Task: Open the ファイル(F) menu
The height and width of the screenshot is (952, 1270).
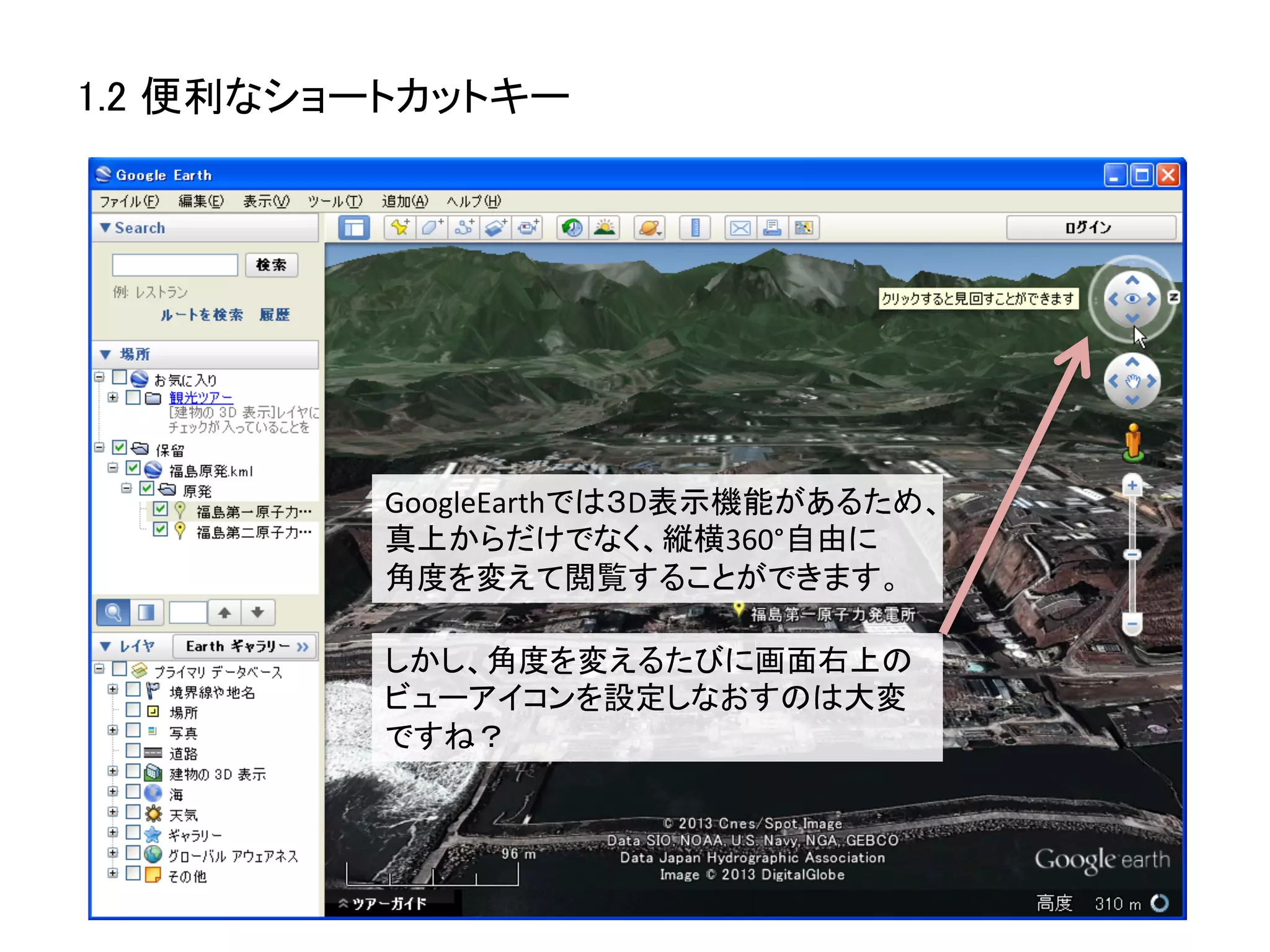Action: click(130, 201)
